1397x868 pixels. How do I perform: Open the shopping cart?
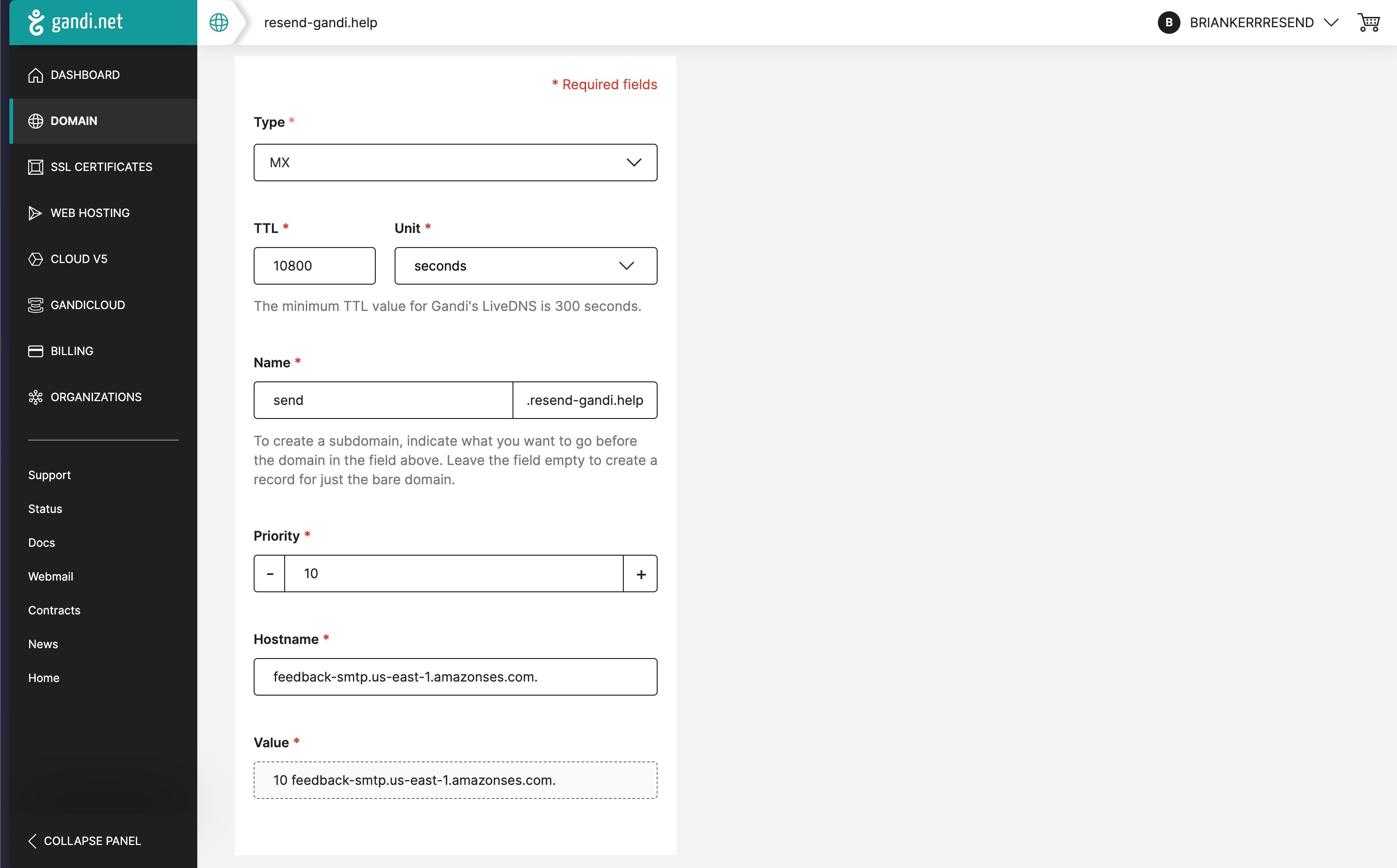[x=1368, y=23]
